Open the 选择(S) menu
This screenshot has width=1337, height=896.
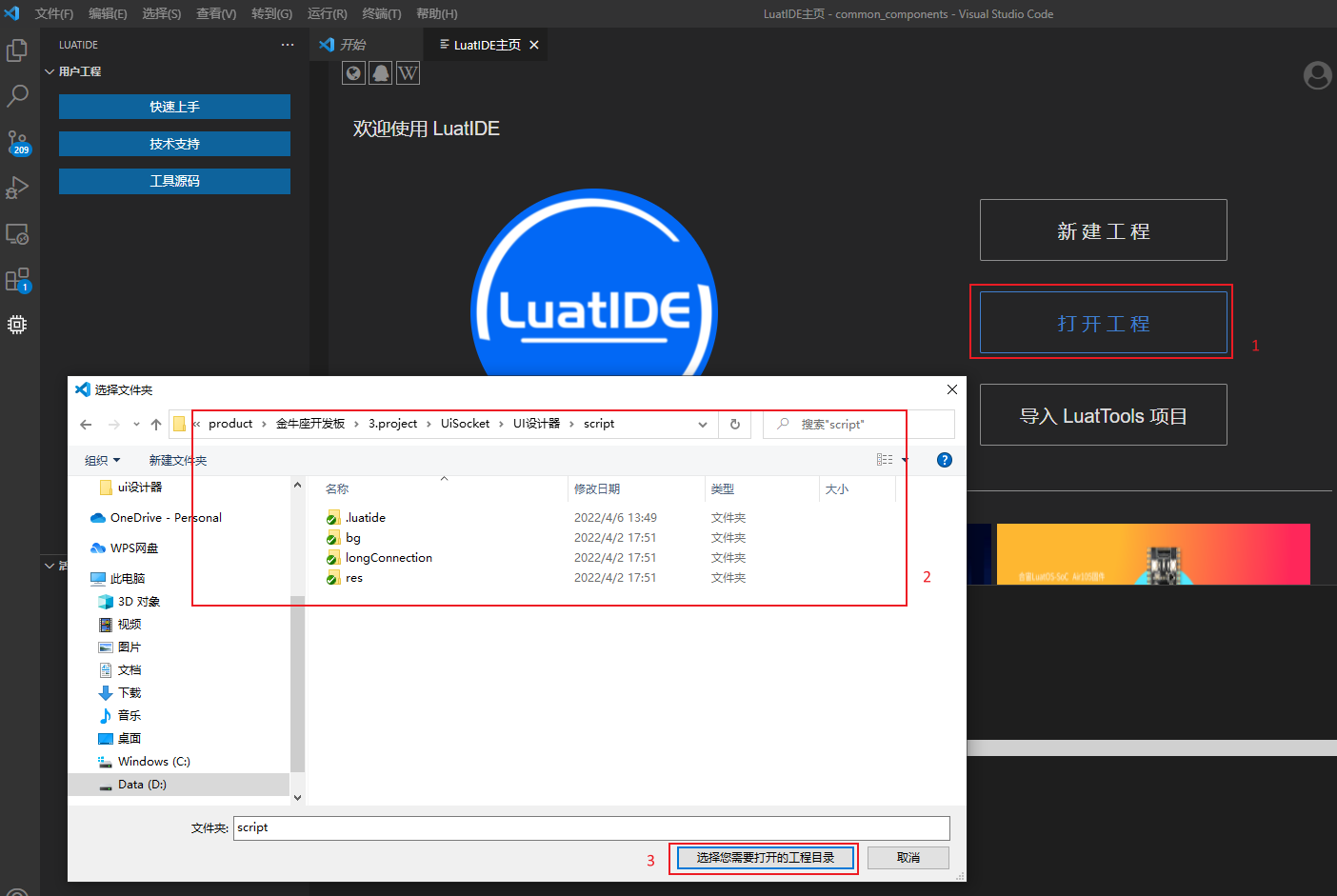click(x=161, y=14)
